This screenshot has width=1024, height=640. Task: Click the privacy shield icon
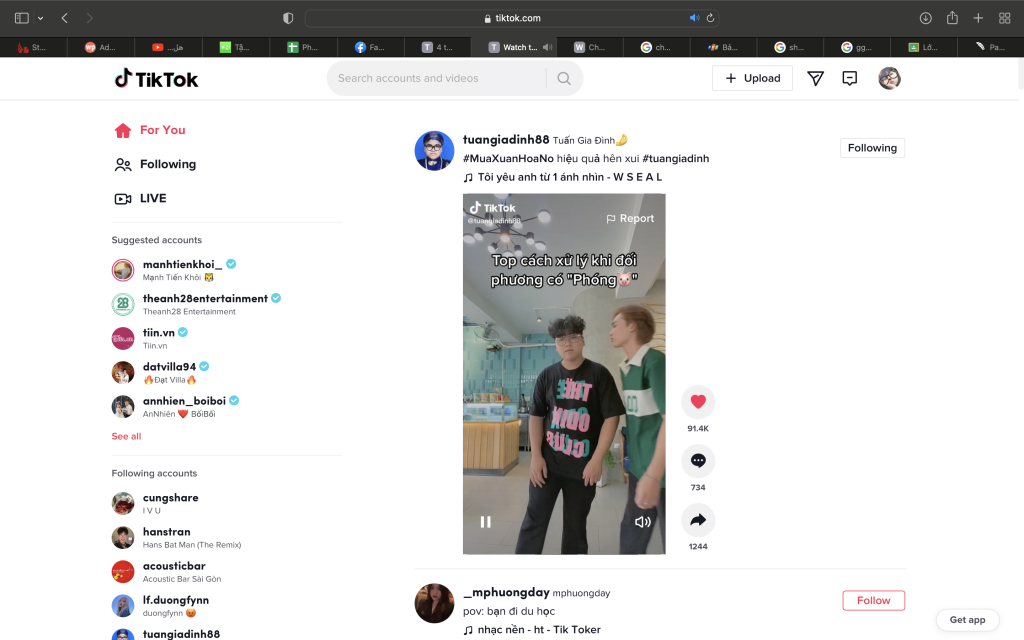point(288,18)
